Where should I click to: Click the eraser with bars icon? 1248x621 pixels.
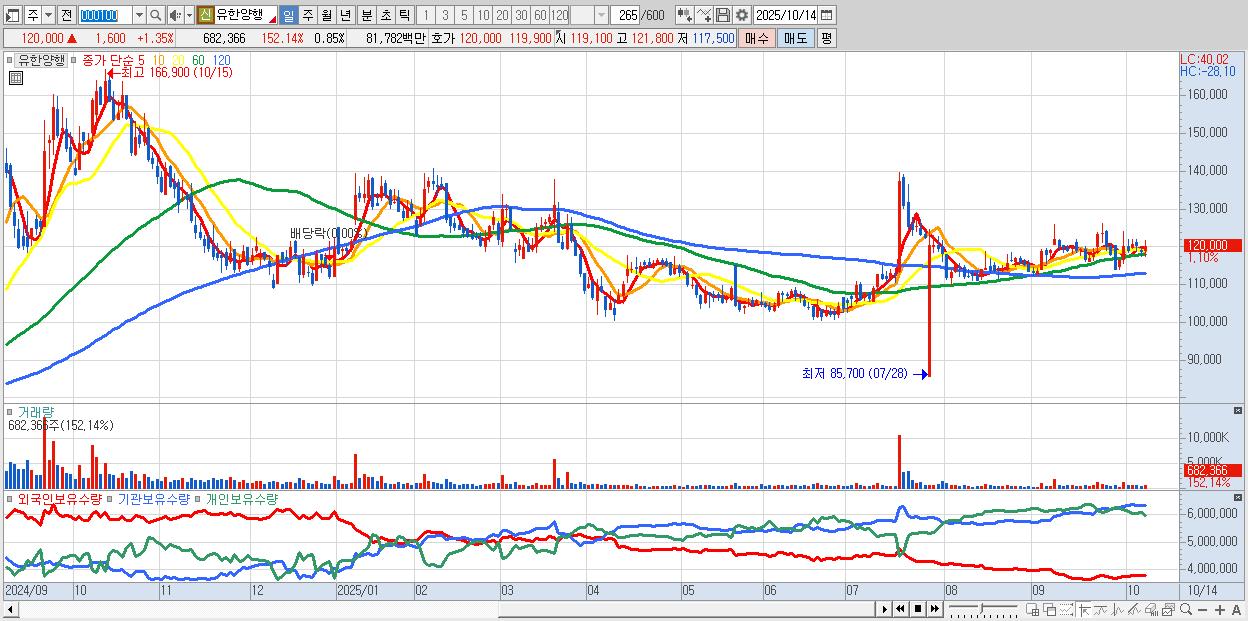point(1151,610)
